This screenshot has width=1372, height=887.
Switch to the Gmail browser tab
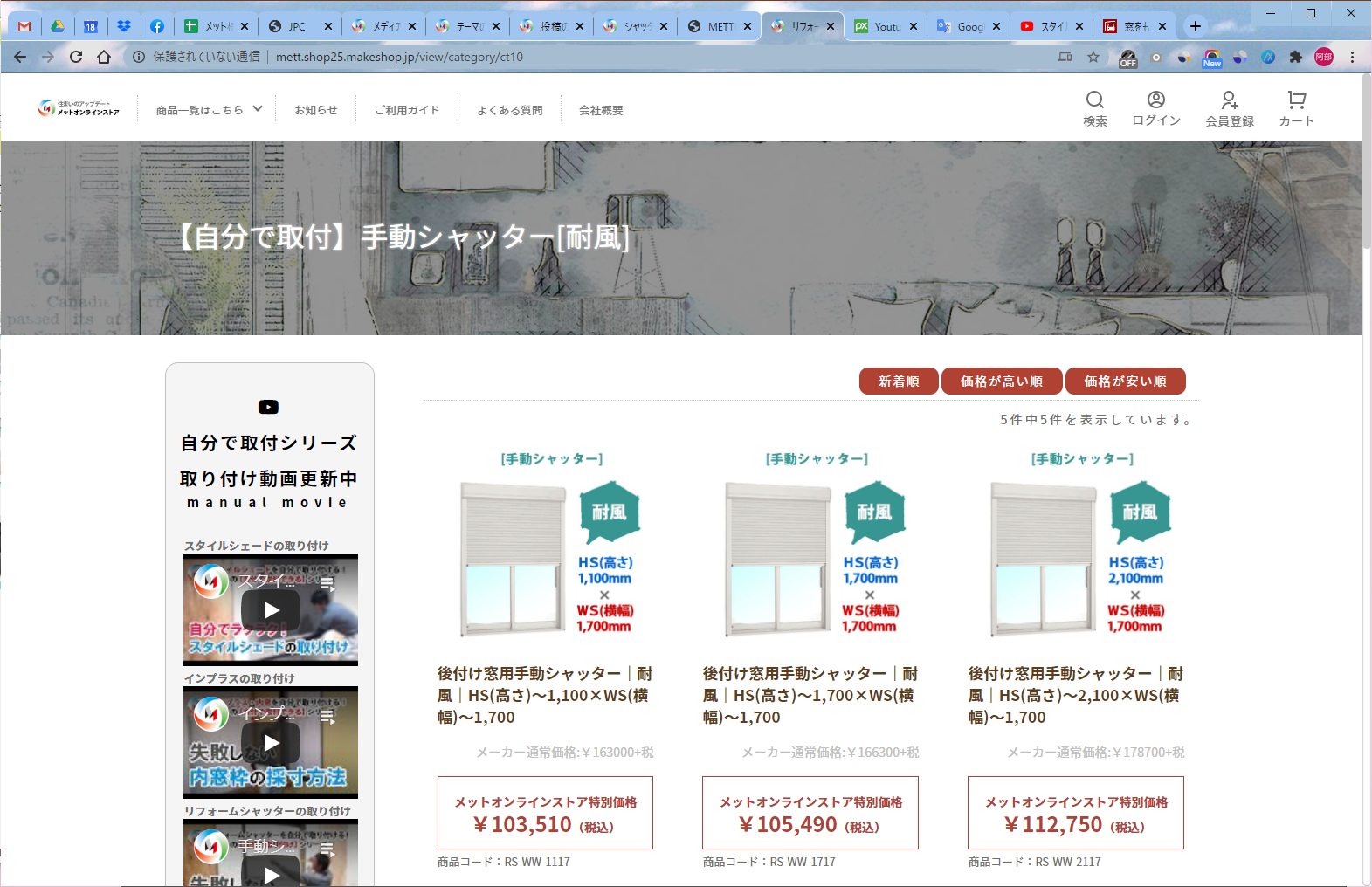coord(24,26)
